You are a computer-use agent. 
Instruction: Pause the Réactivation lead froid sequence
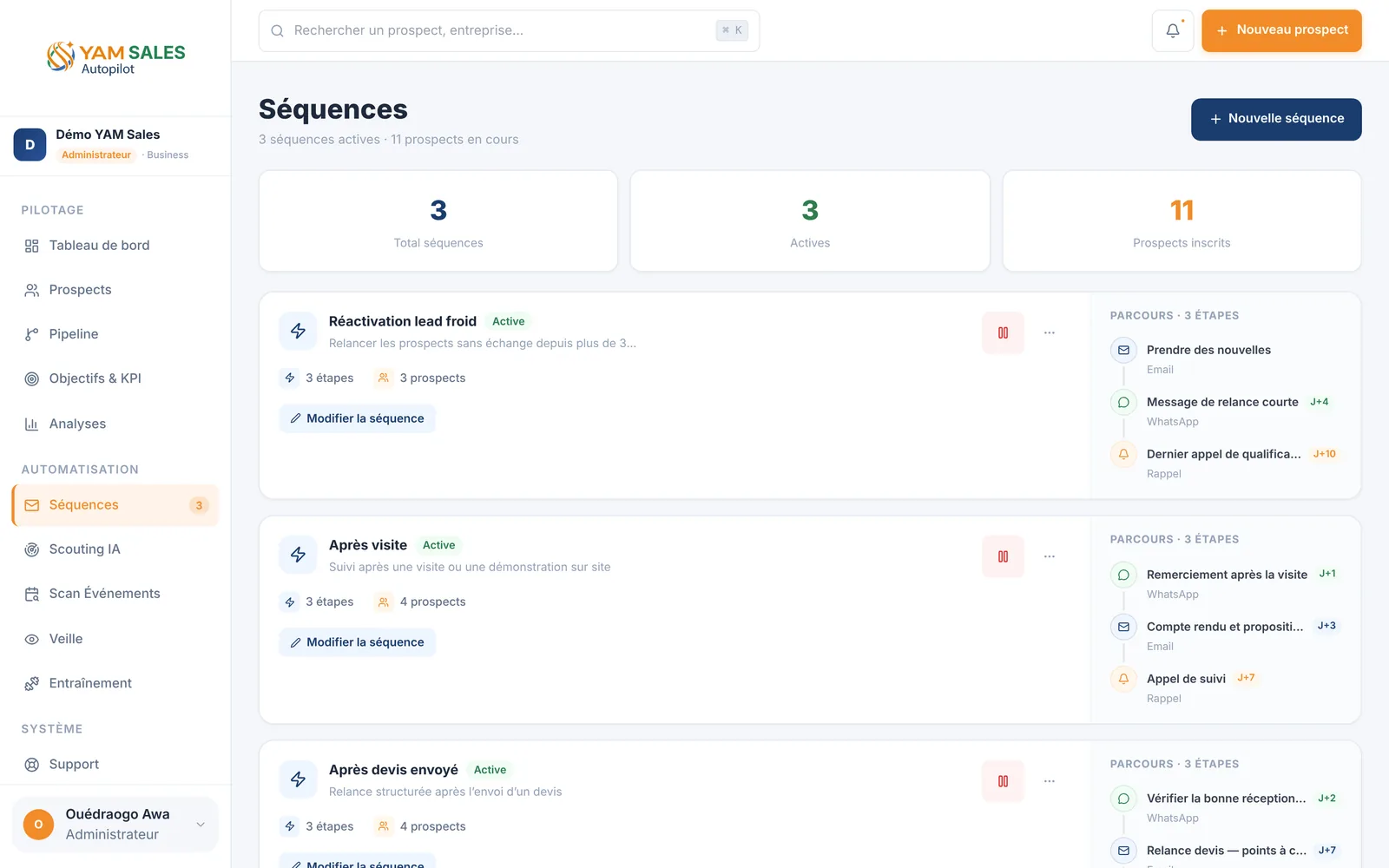point(1003,332)
